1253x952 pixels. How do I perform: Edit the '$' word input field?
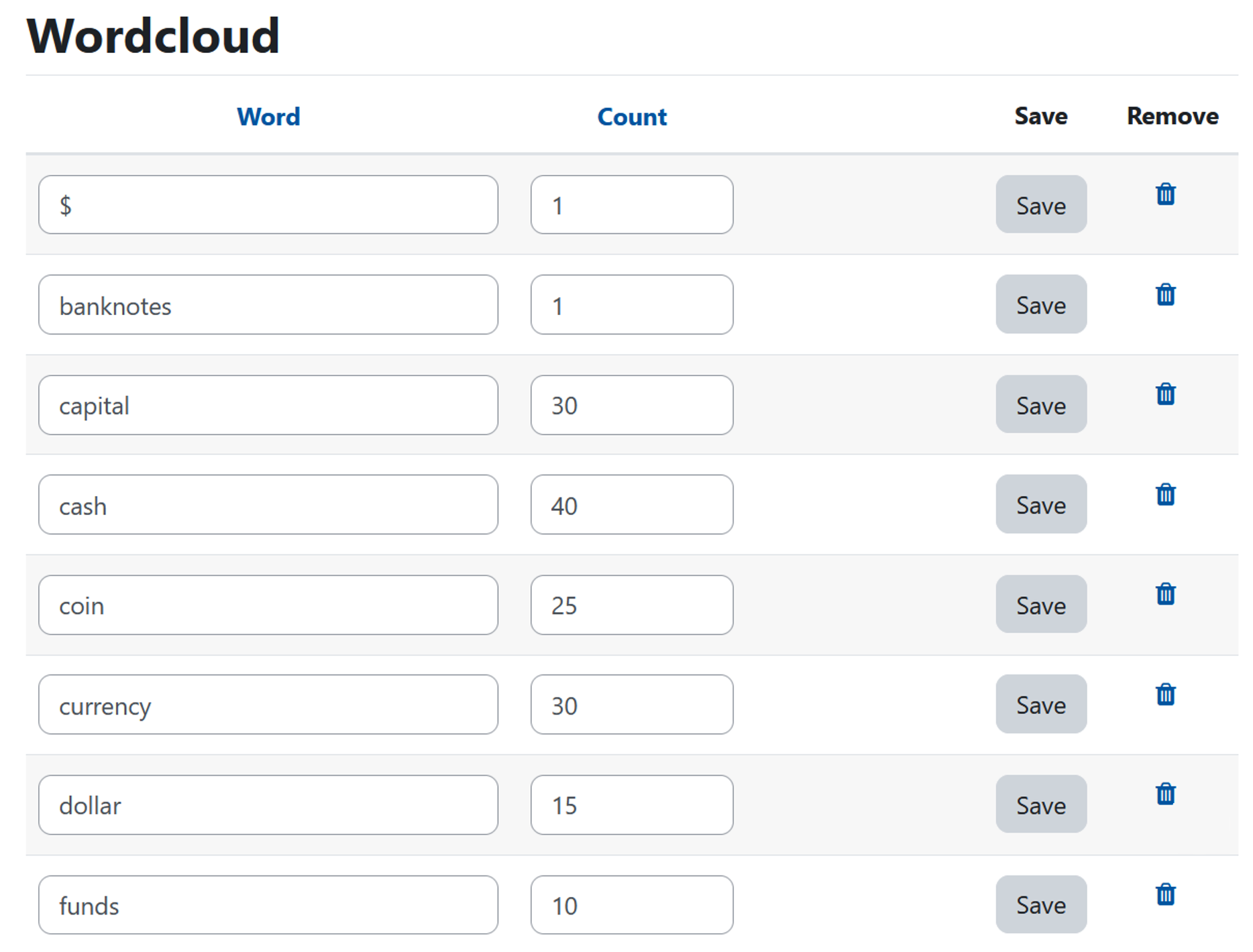[x=268, y=205]
